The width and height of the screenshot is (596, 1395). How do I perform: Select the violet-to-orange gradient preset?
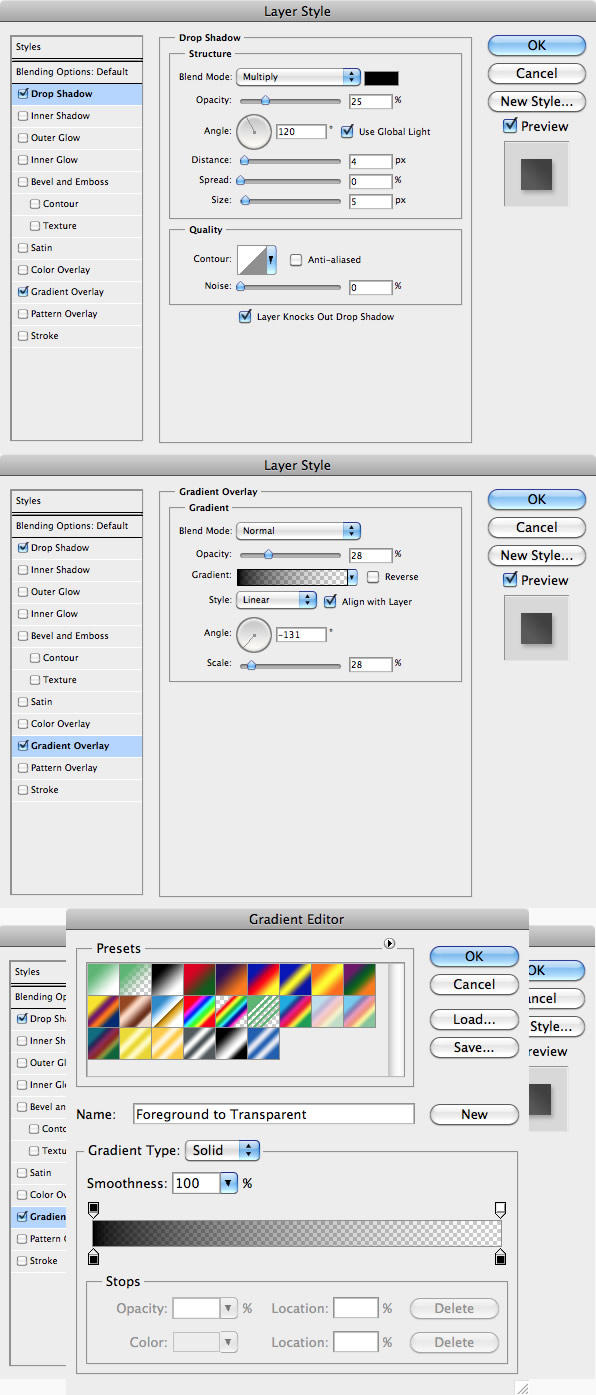(232, 979)
